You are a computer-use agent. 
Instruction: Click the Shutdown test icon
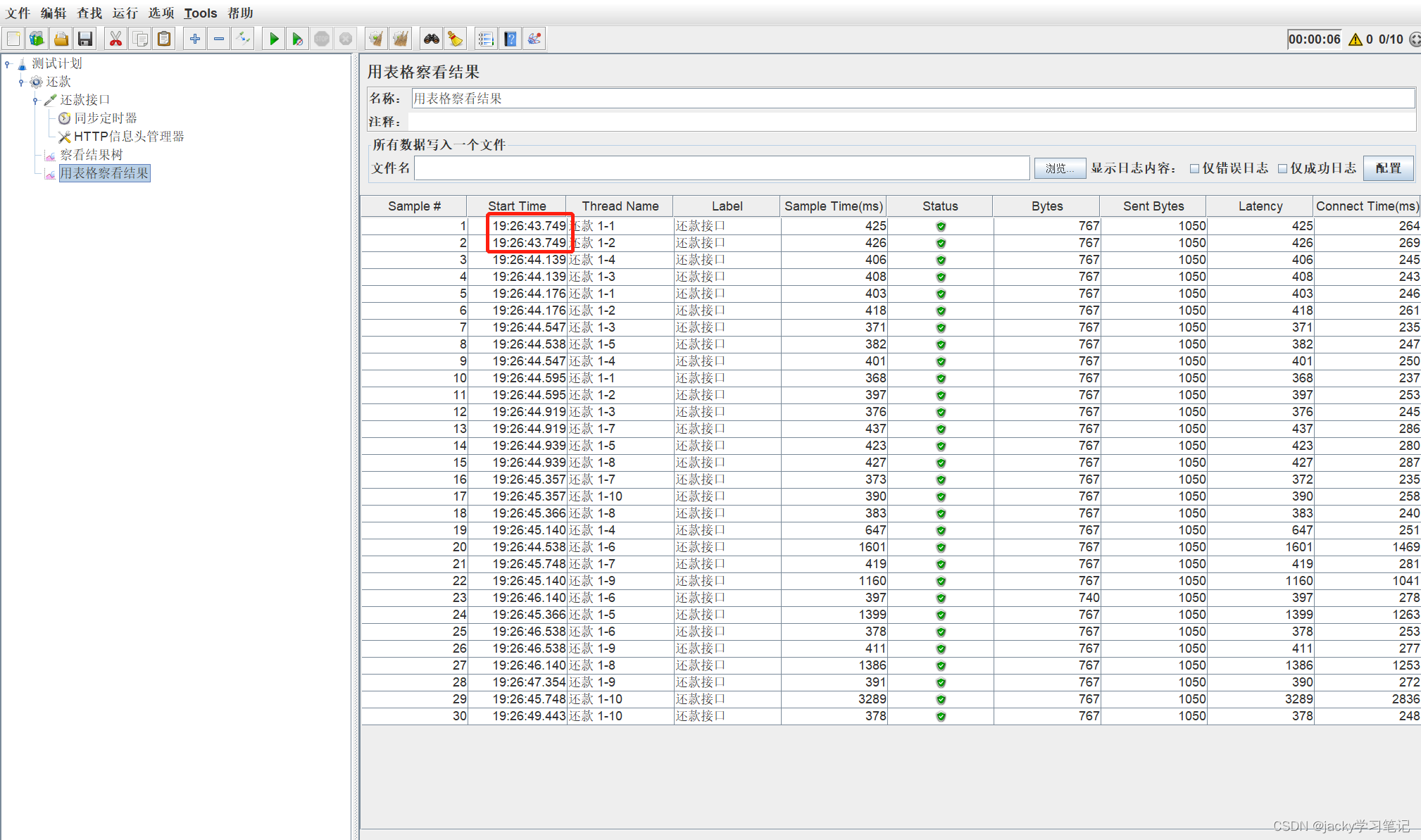346,39
